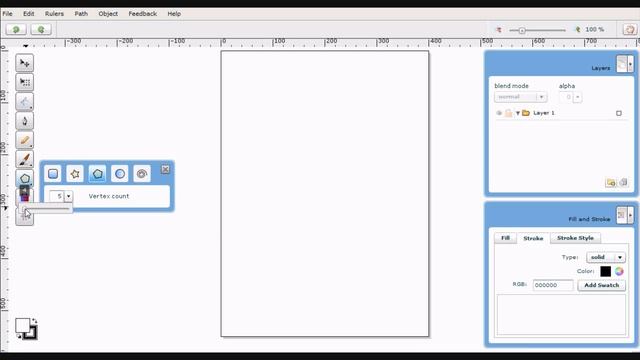Image resolution: width=640 pixels, height=360 pixels.
Task: Open the Layers panel header dropdown arrow
Action: [x=631, y=64]
